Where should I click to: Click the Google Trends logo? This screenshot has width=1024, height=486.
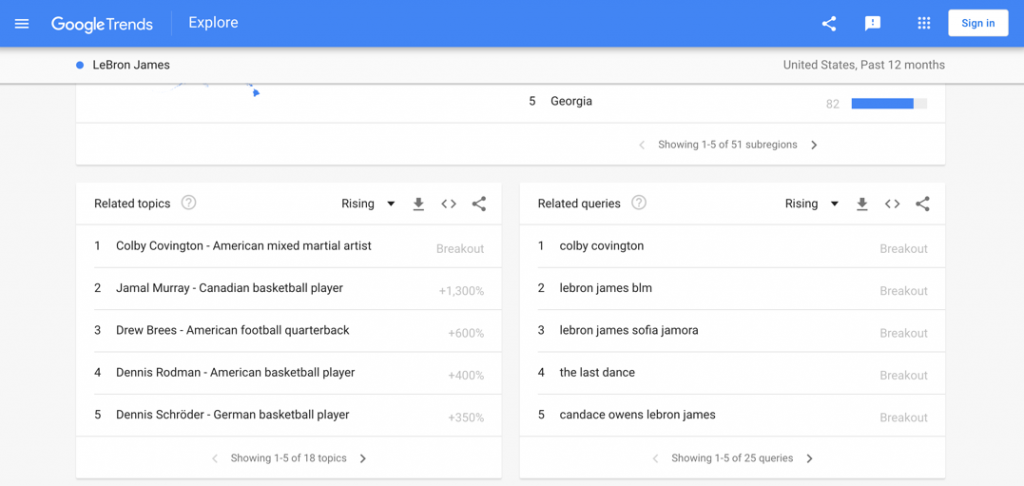[102, 24]
